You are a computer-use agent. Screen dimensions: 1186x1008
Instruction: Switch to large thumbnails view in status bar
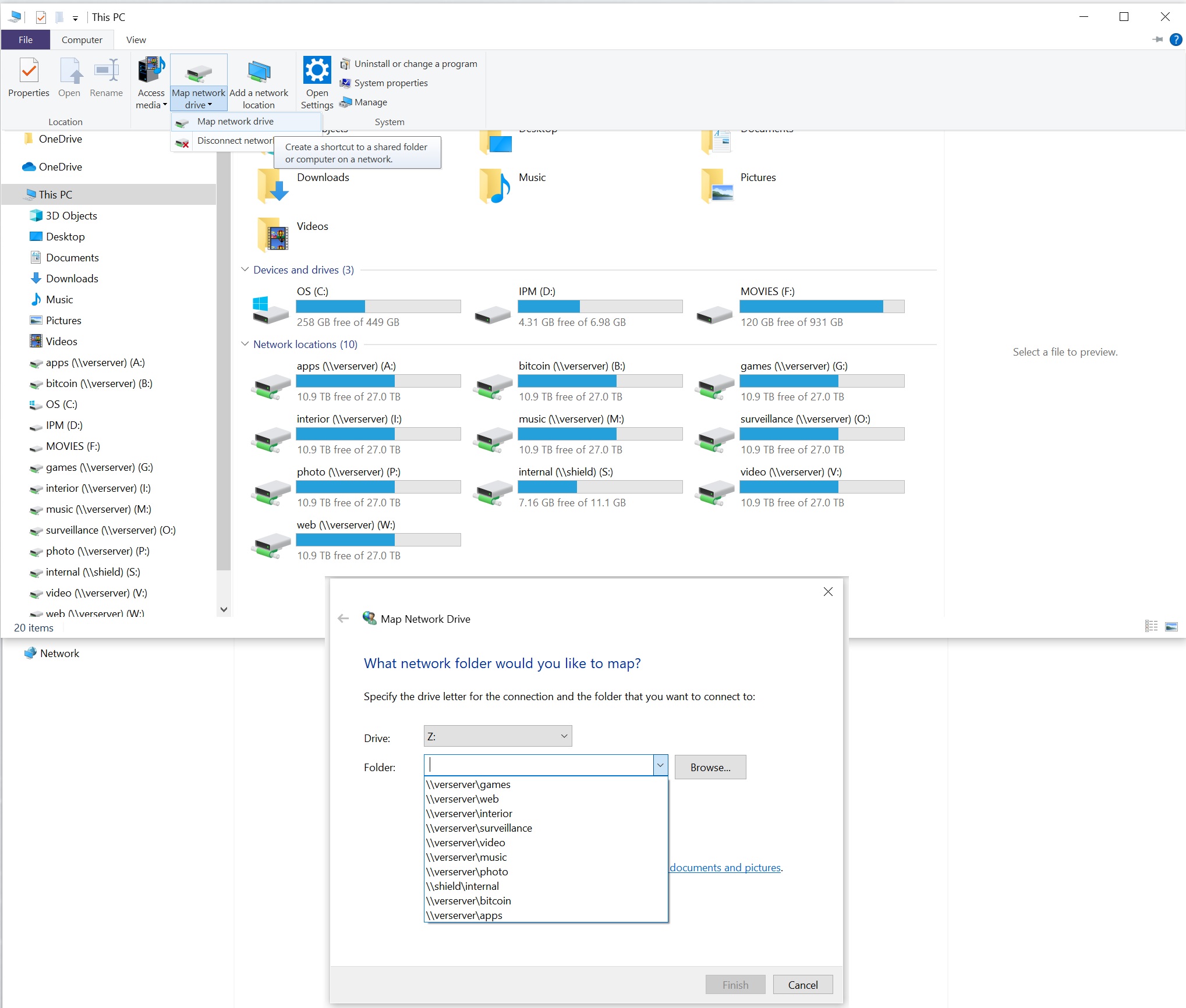coord(1172,626)
